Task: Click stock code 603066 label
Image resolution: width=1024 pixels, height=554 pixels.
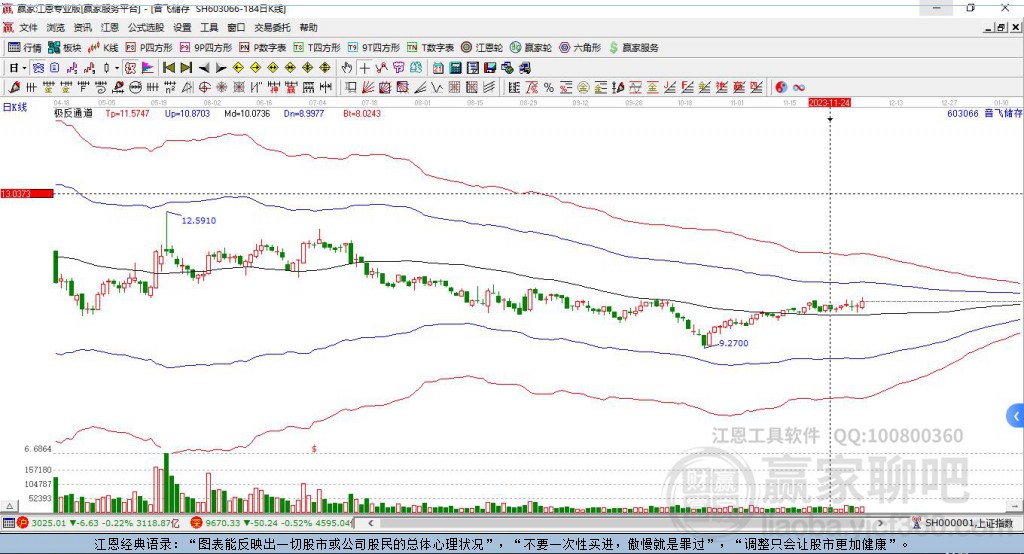Action: pyautogui.click(x=963, y=113)
